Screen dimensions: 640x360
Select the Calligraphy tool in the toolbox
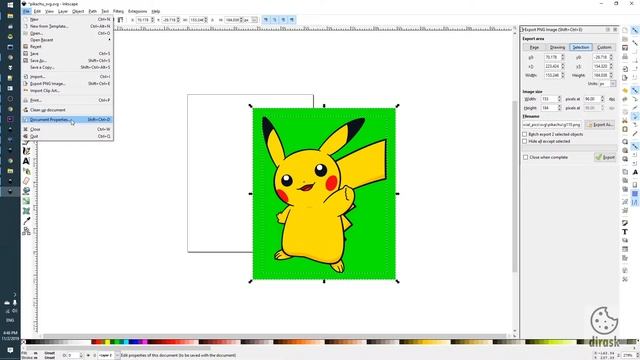coord(26,151)
